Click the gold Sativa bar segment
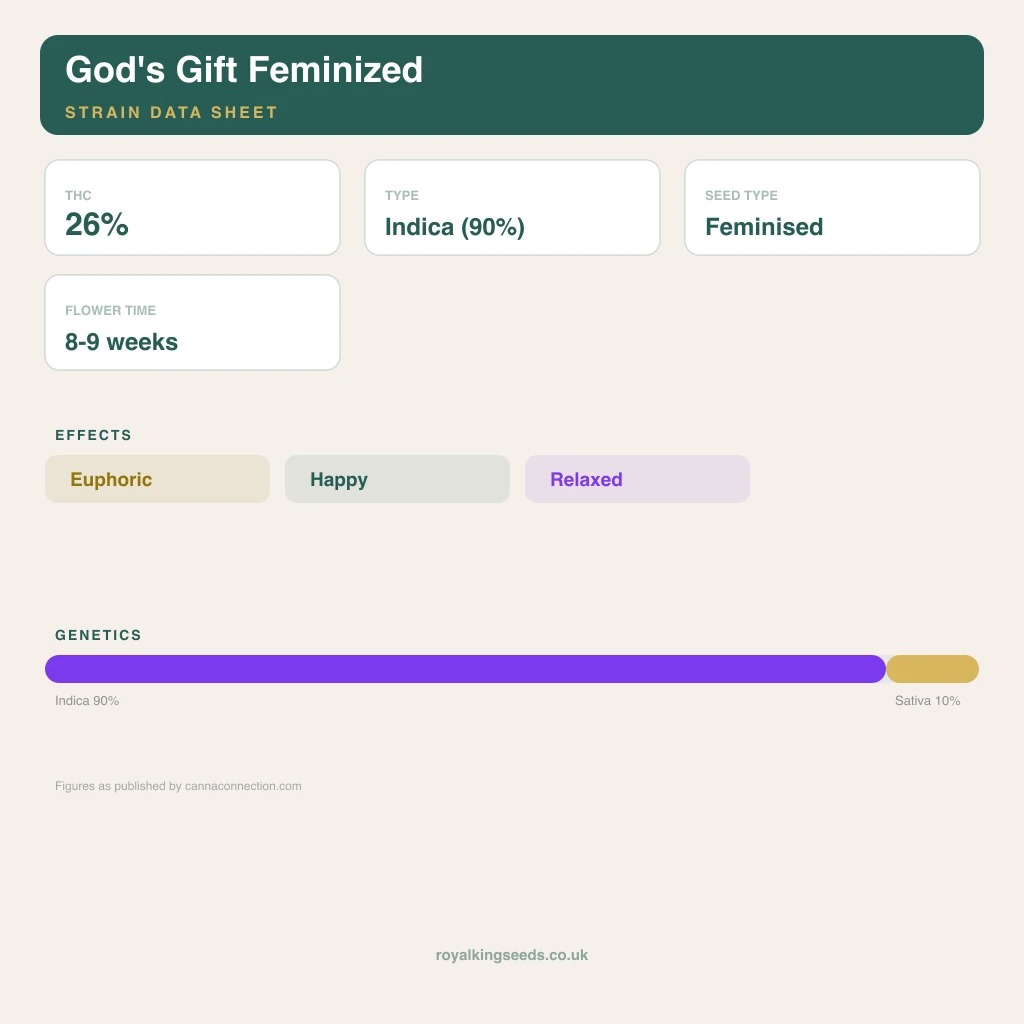1024x1024 pixels. [933, 669]
